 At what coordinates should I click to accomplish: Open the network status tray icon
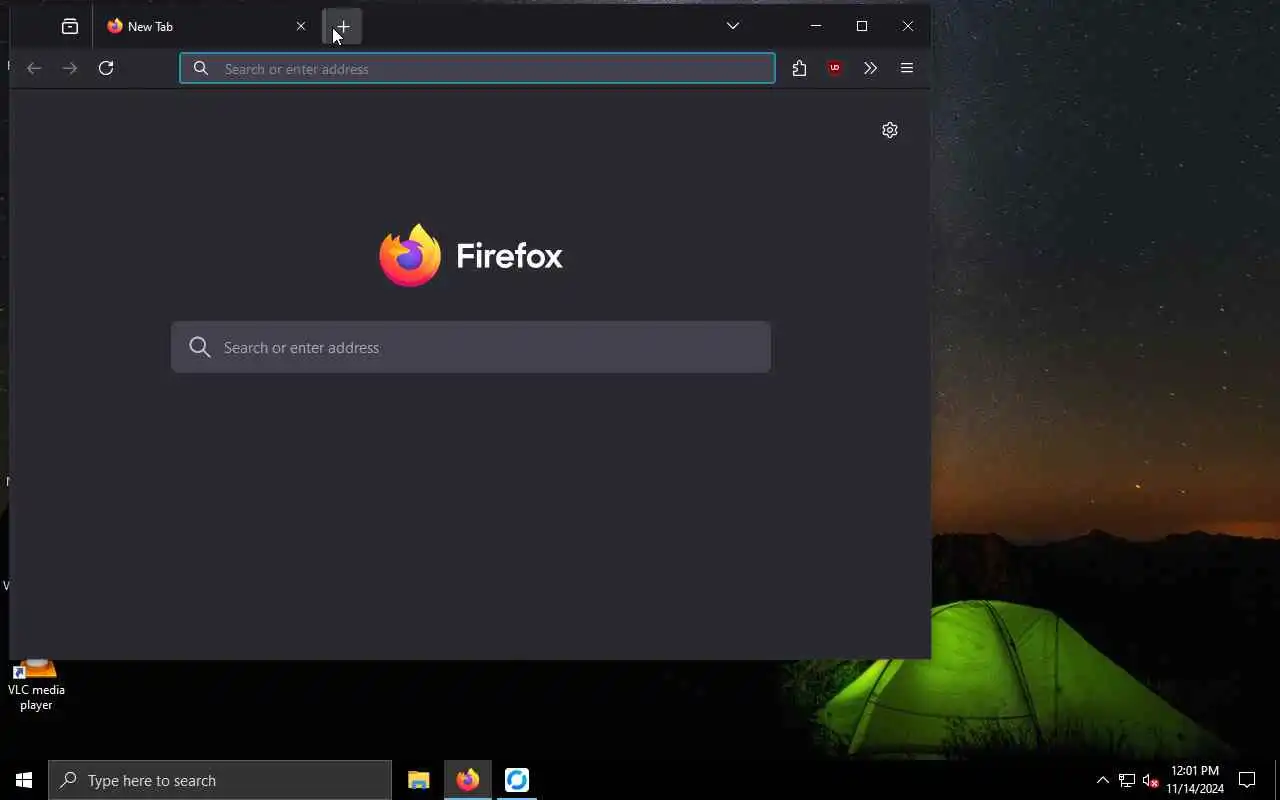click(1127, 780)
